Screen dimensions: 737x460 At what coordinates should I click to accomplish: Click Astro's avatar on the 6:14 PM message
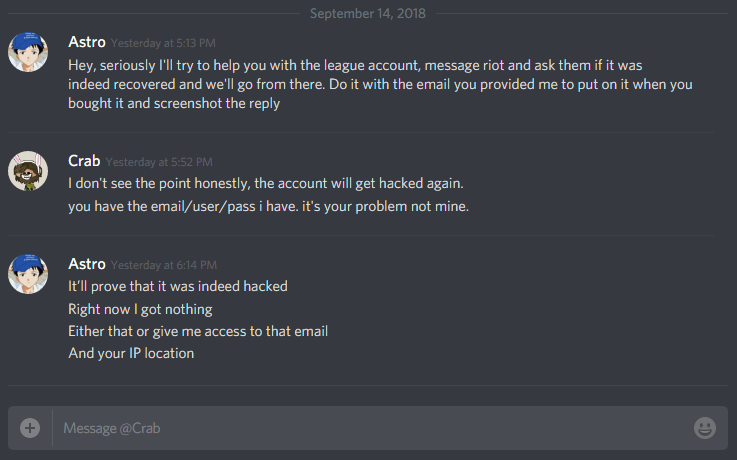[x=28, y=274]
